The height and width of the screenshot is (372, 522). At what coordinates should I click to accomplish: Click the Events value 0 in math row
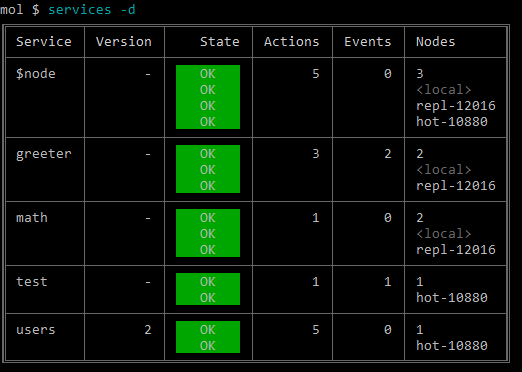click(x=388, y=218)
